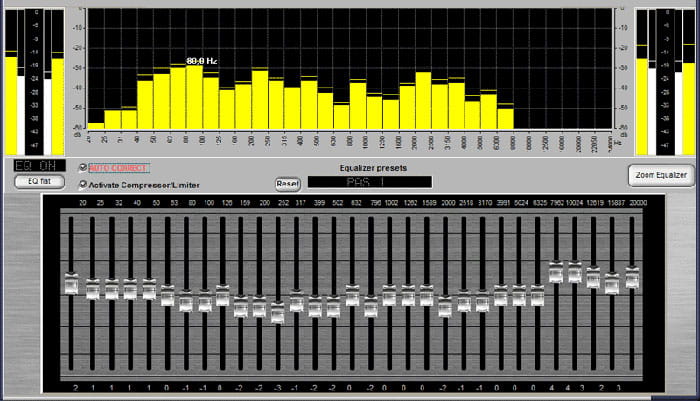Screen dimensions: 700x401
Task: Grab the 252 Hz slider handle
Action: [x=278, y=313]
